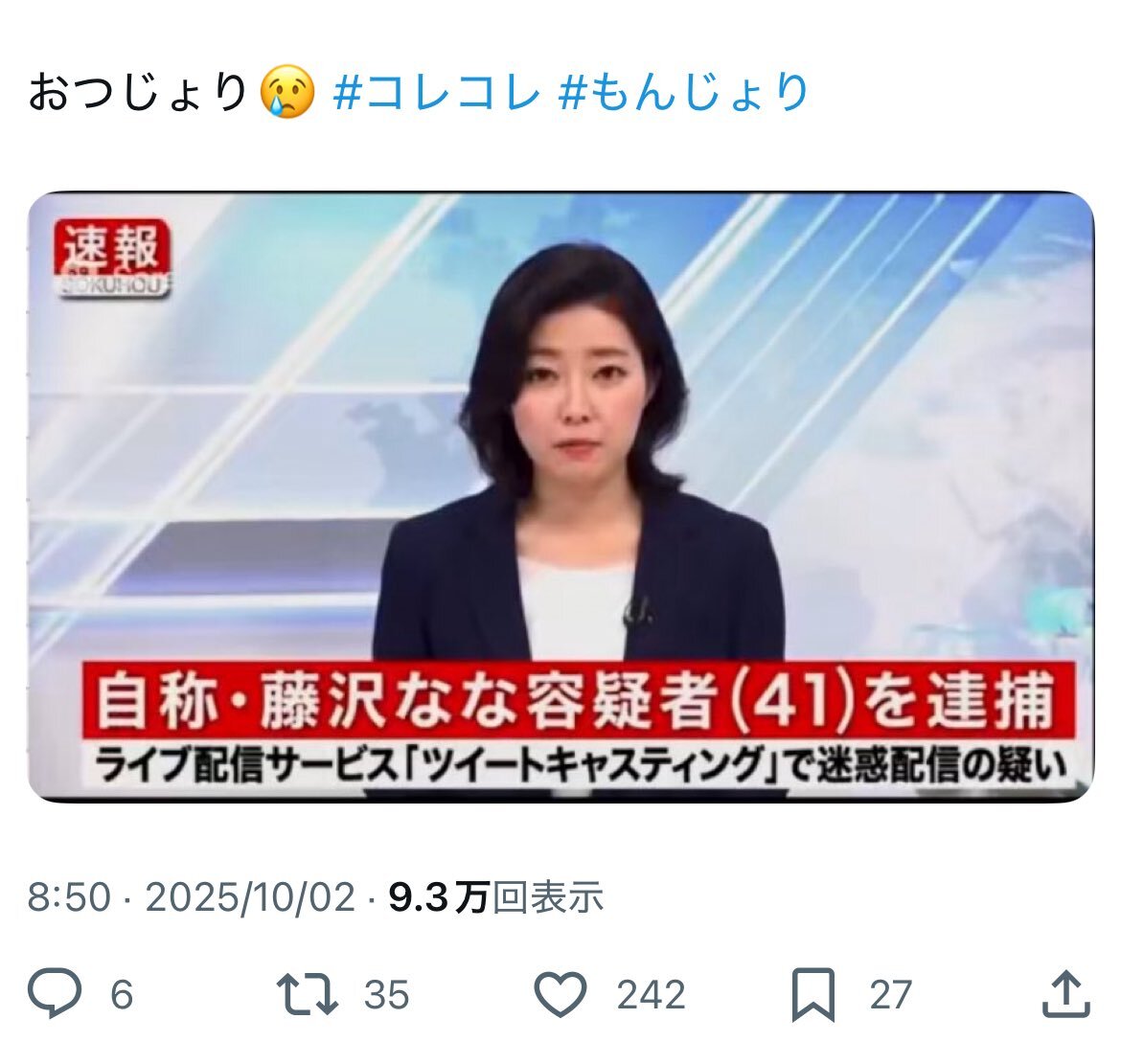1121x1064 pixels.
Task: Click the red 速報 badge in video
Action: coord(113,258)
